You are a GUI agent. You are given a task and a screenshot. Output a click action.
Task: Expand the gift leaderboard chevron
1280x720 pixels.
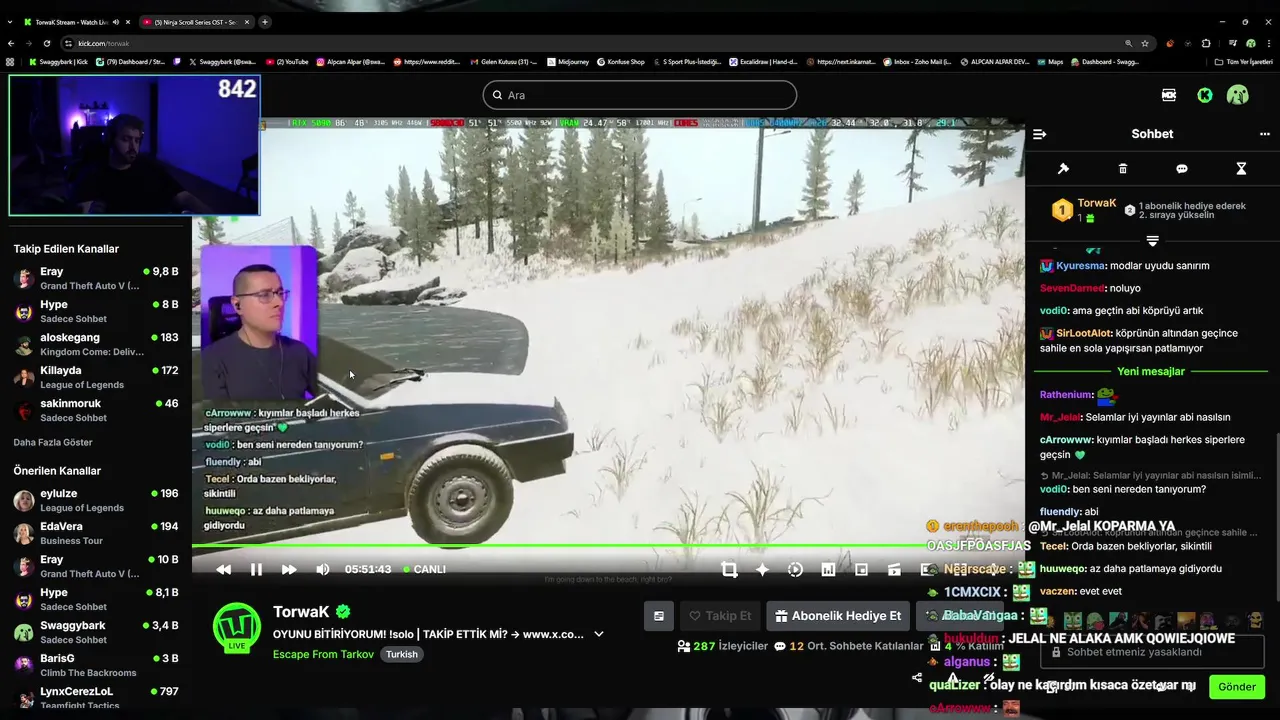tap(1152, 241)
